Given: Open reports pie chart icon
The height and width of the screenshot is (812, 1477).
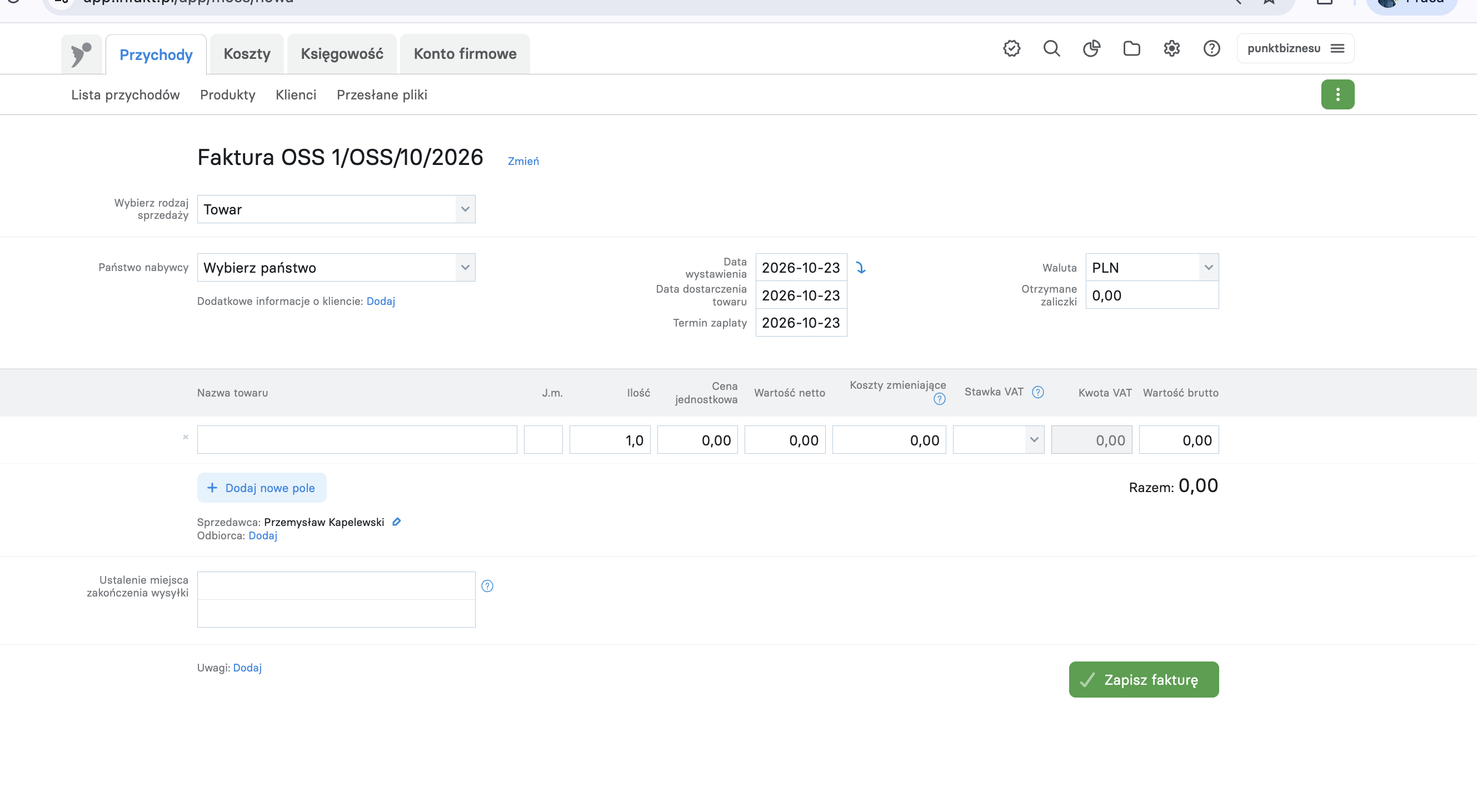Looking at the screenshot, I should (1092, 48).
